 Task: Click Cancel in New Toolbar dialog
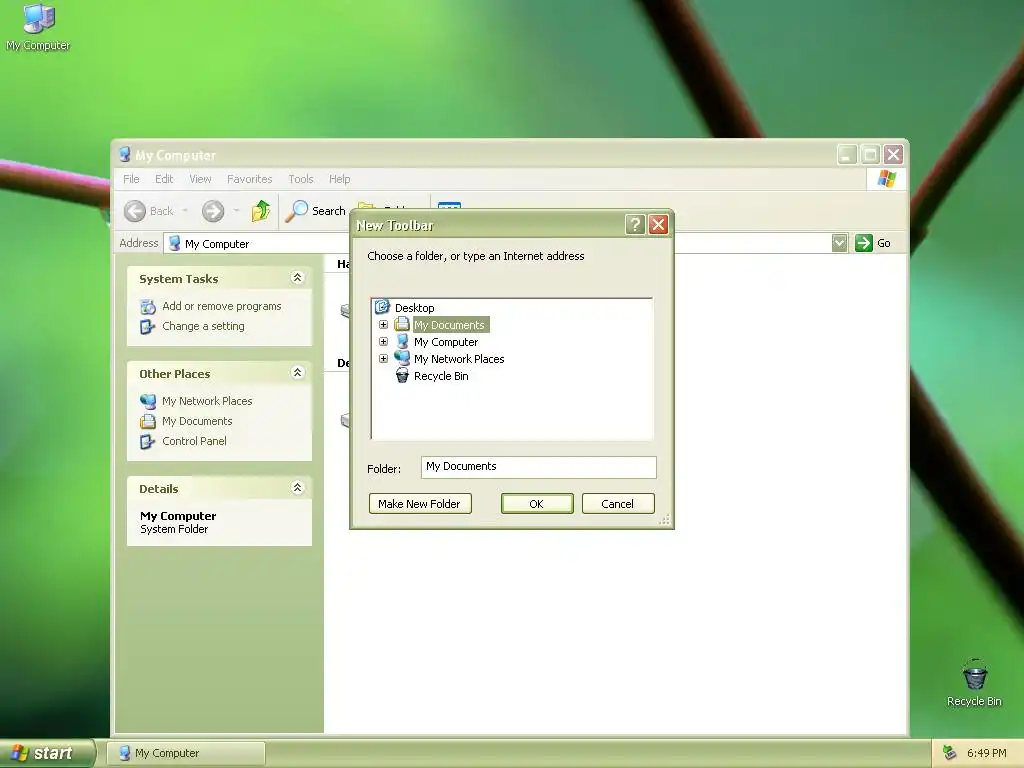(618, 504)
